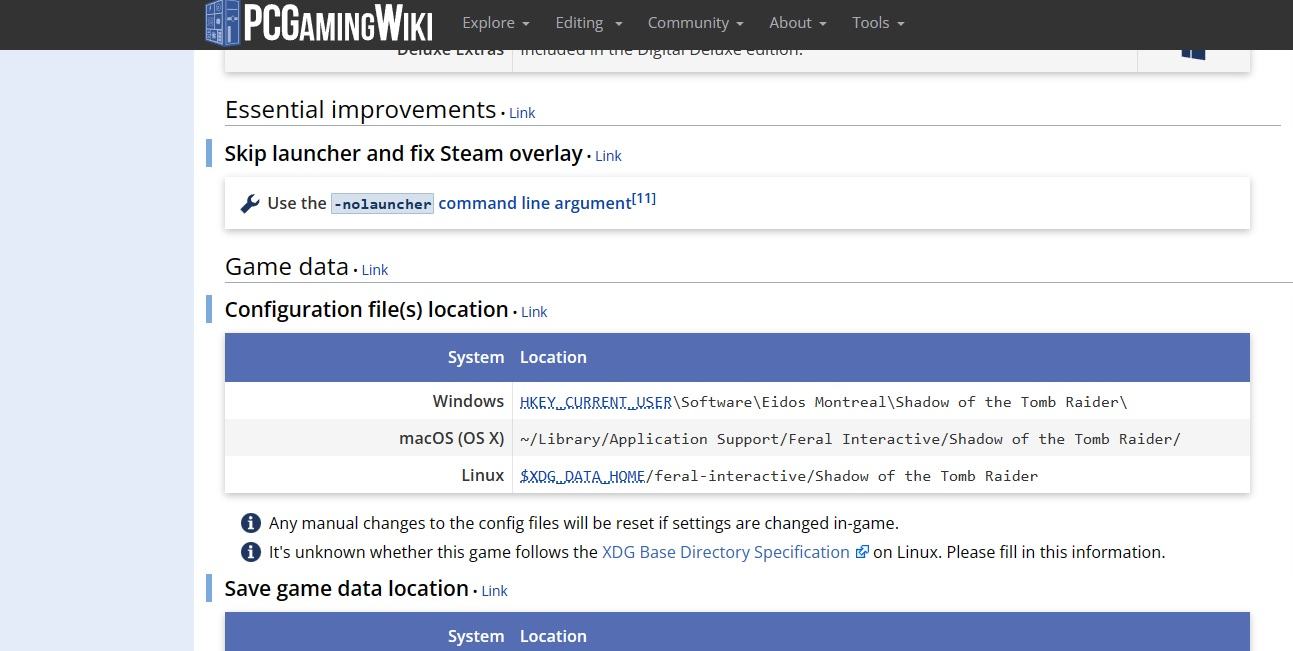1293x651 pixels.
Task: Click the Game data heading
Action: (x=287, y=267)
